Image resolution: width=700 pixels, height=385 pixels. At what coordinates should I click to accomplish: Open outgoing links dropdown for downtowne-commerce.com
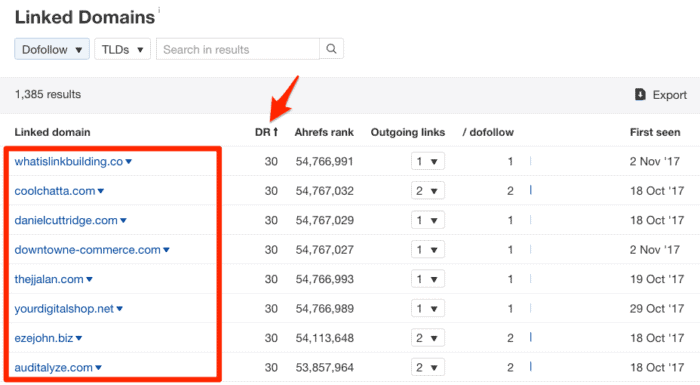tap(428, 250)
